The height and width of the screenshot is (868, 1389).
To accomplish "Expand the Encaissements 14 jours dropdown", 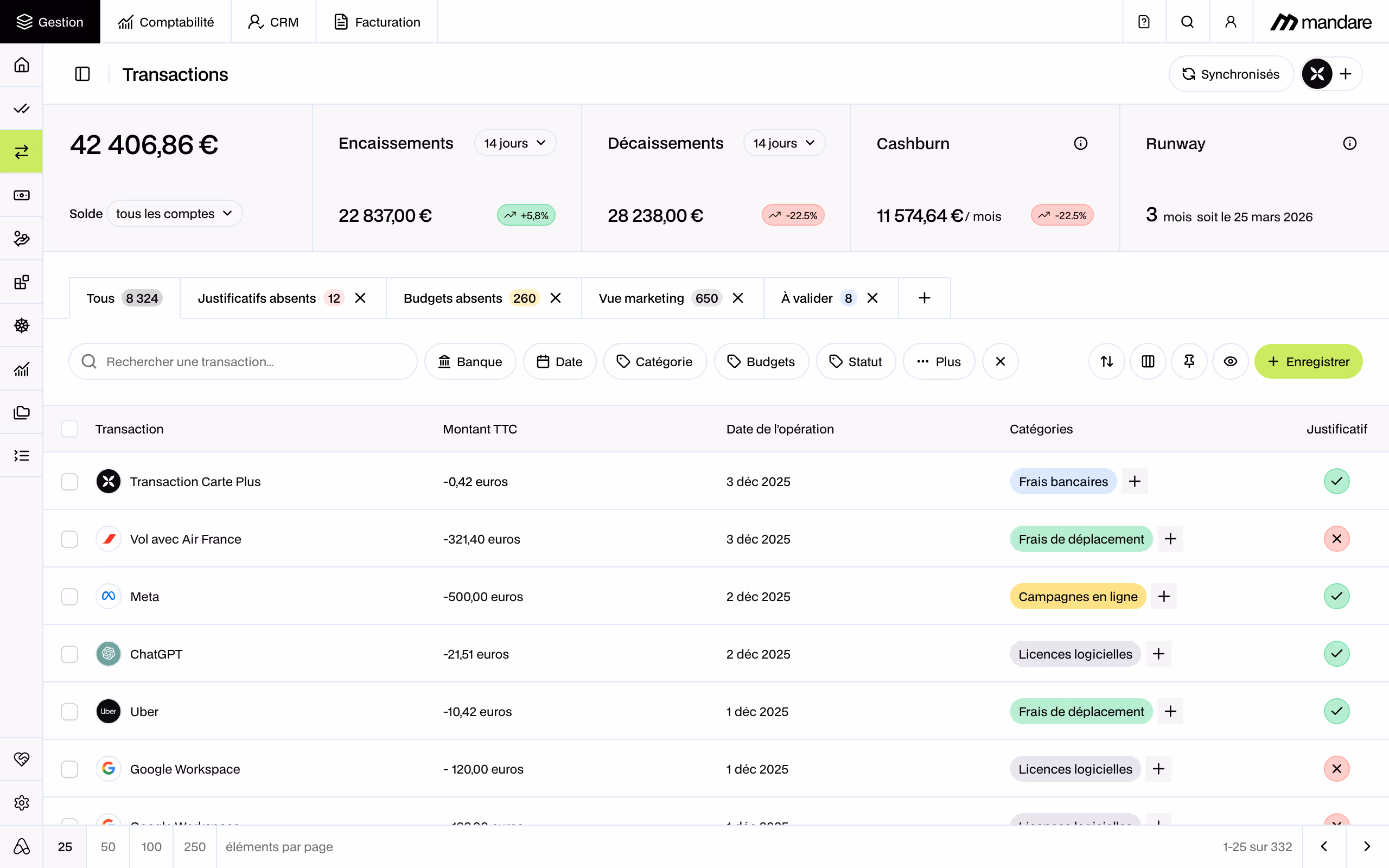I will click(514, 143).
